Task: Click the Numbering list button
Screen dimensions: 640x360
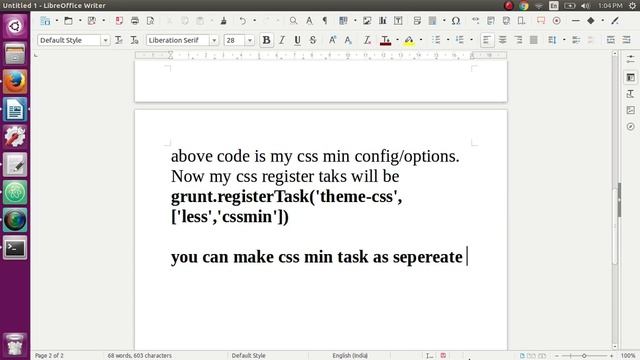Action: pyautogui.click(x=460, y=40)
